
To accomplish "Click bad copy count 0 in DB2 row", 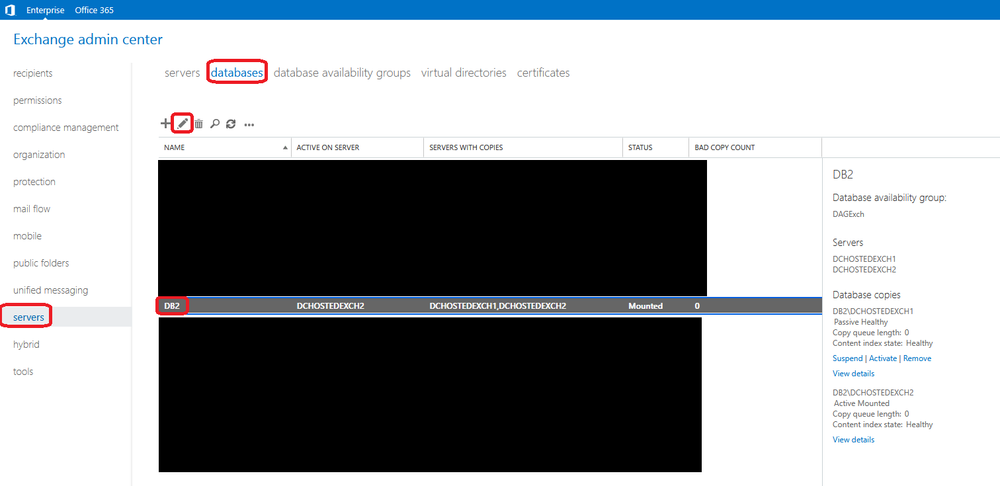I will coord(697,306).
